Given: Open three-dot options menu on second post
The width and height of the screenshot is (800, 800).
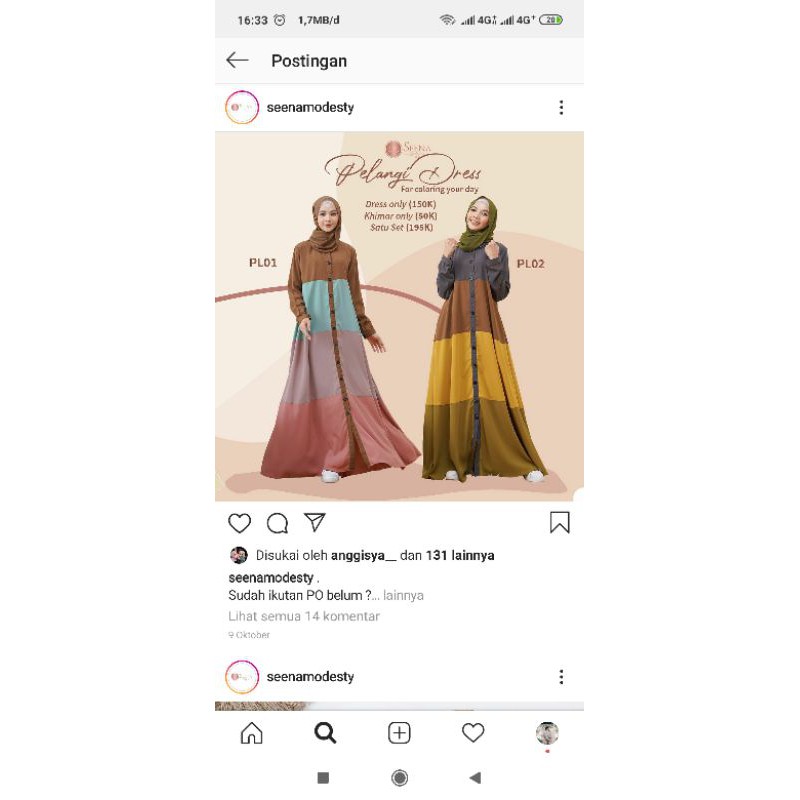Looking at the screenshot, I should pyautogui.click(x=561, y=677).
